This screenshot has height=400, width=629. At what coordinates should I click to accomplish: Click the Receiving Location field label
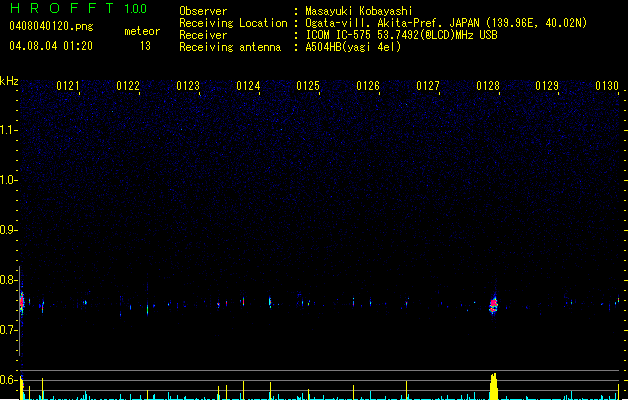[233, 23]
